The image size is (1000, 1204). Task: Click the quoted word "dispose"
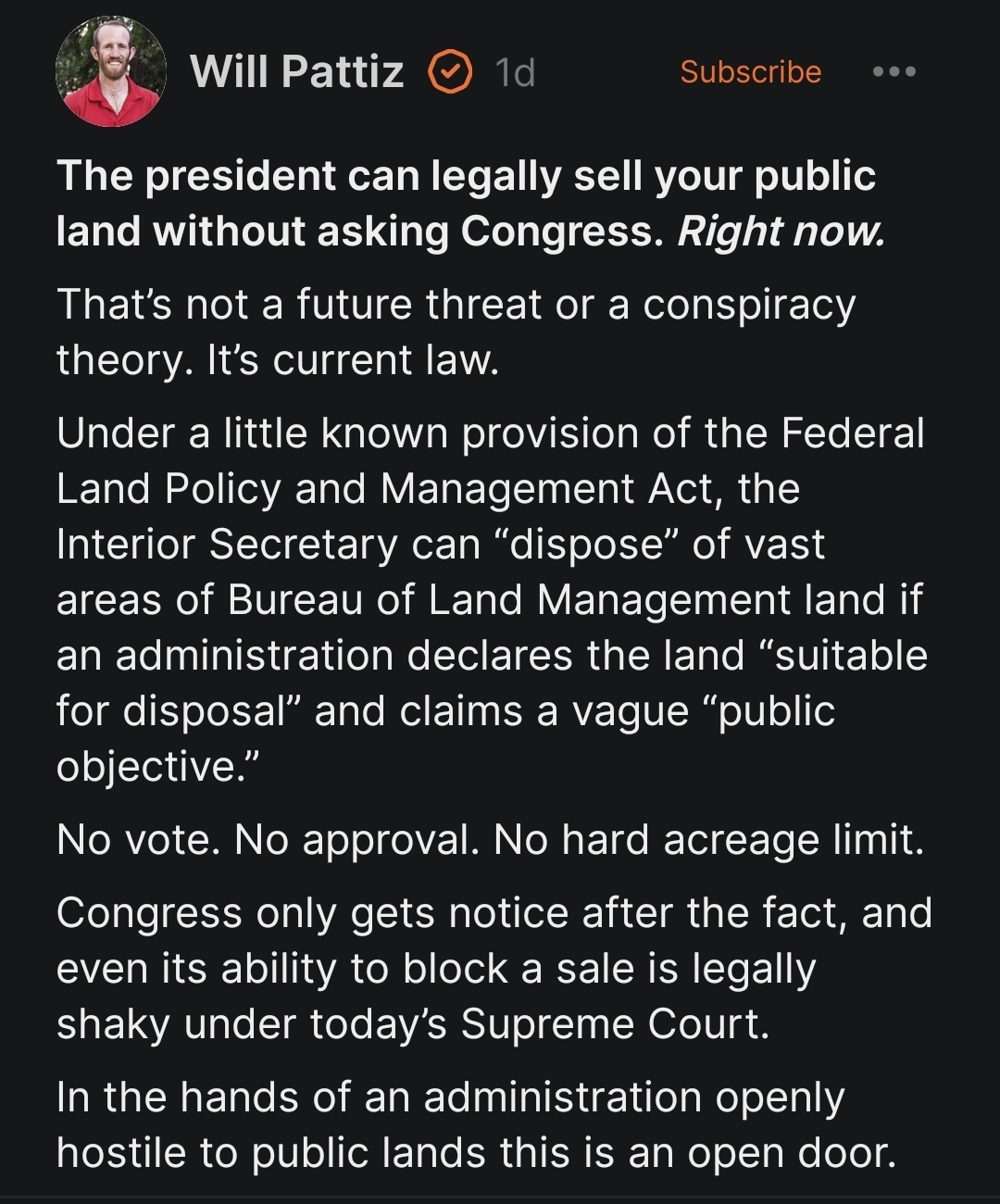(583, 544)
